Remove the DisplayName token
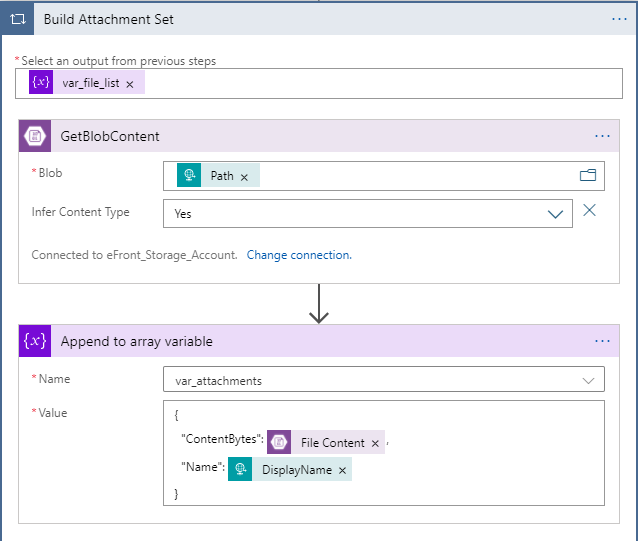 (x=342, y=470)
